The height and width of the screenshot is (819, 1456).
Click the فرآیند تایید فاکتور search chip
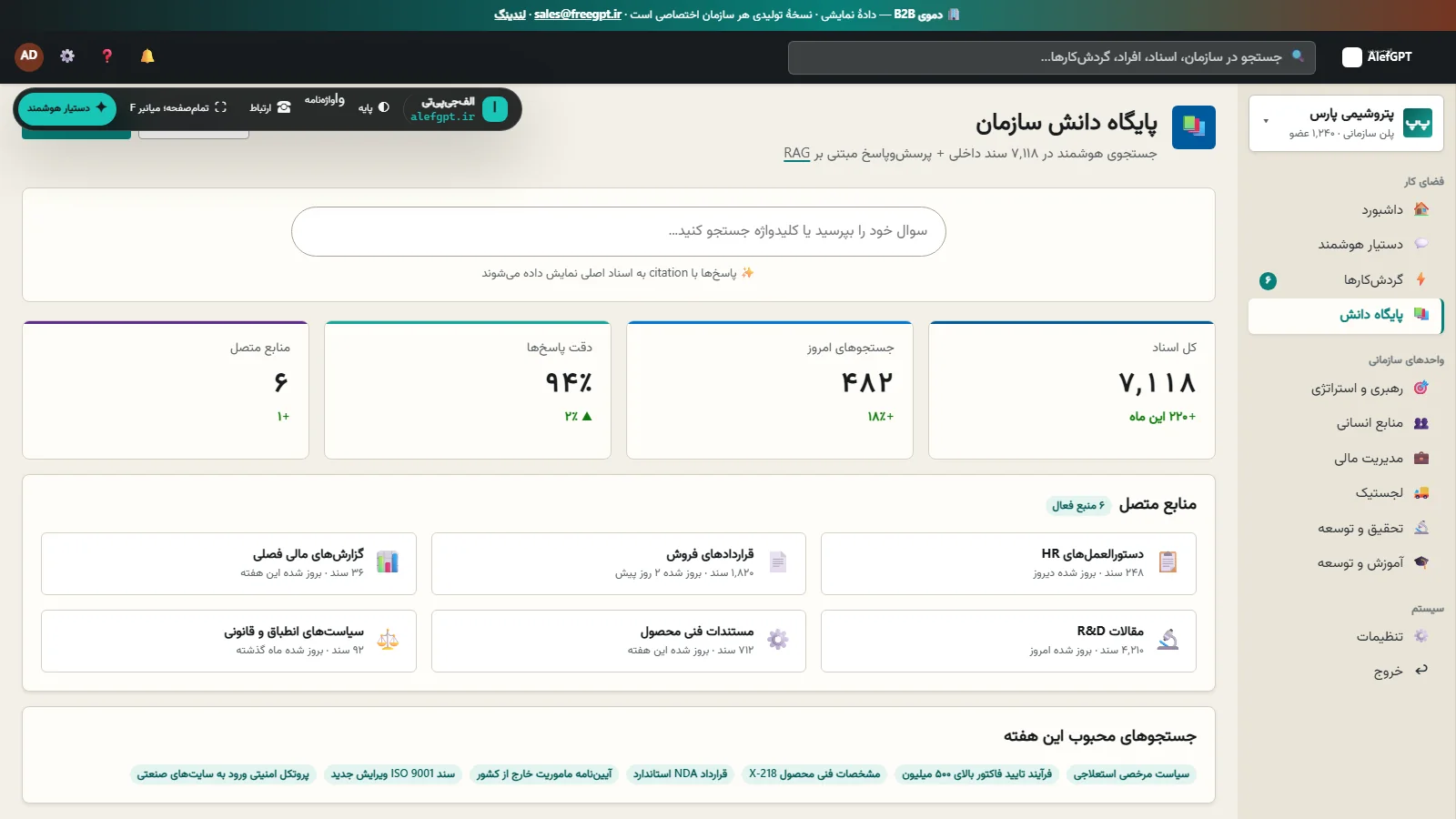click(x=976, y=774)
